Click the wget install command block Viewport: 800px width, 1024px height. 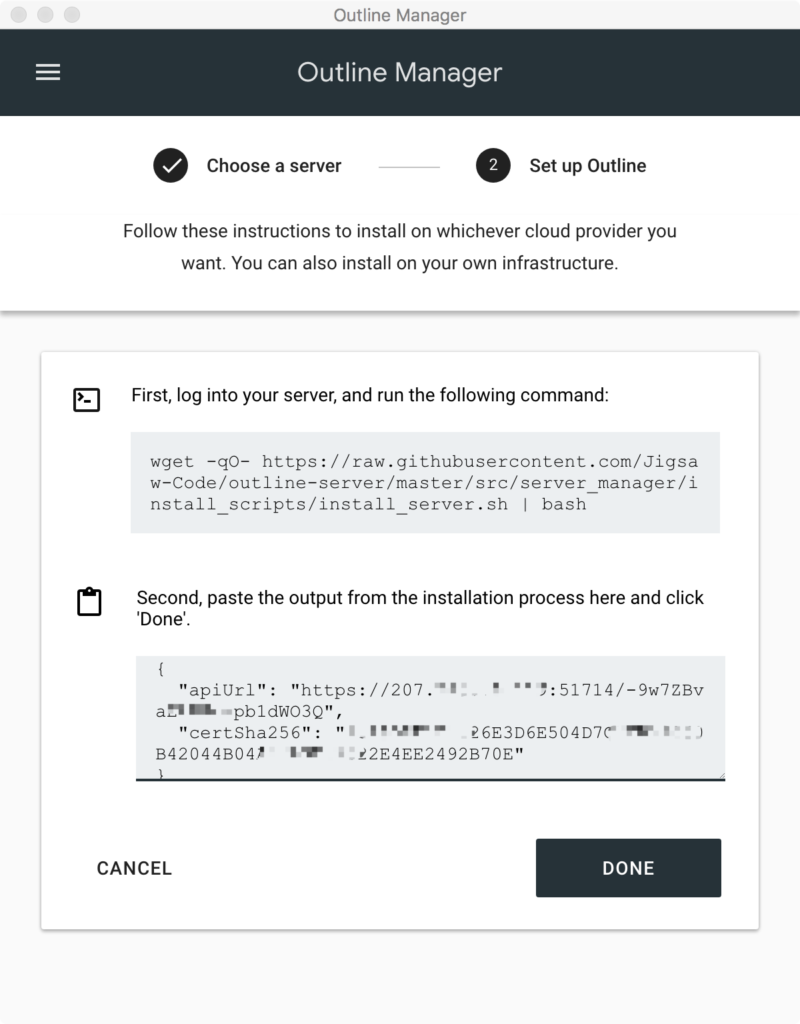(425, 482)
